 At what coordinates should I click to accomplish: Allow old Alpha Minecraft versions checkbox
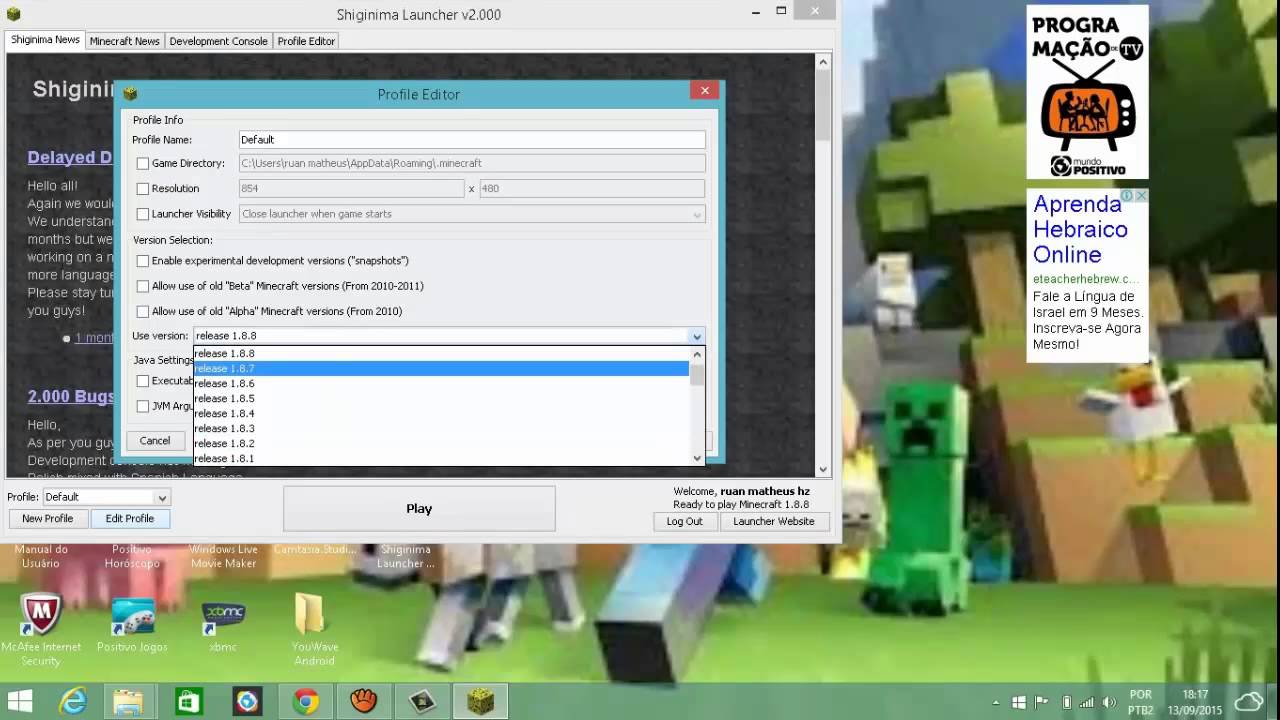tap(143, 312)
